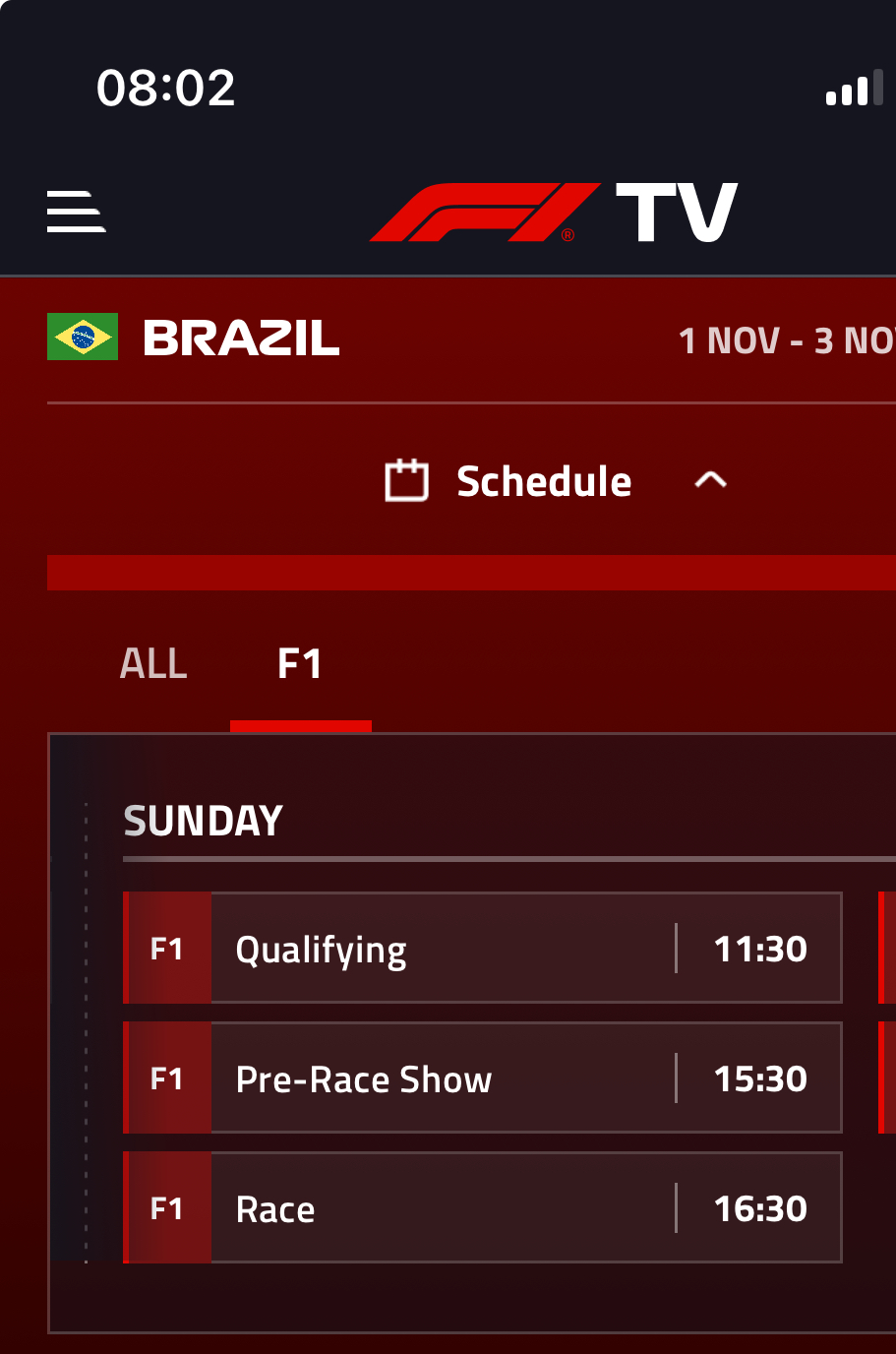
Task: Click the signal strength status icon
Action: click(x=855, y=89)
